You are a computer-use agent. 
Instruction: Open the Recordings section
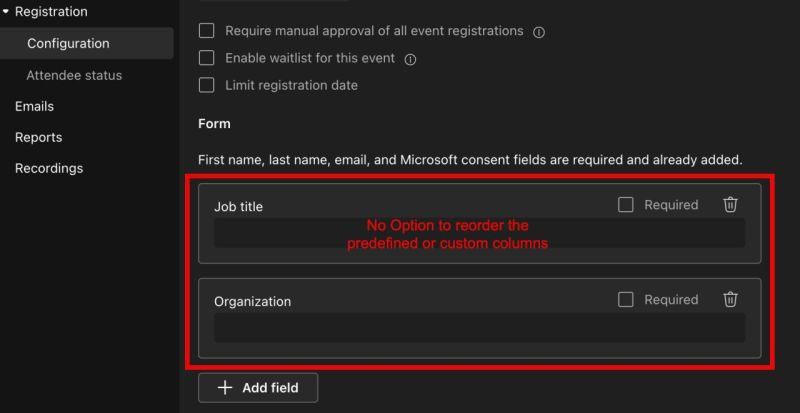(x=48, y=168)
